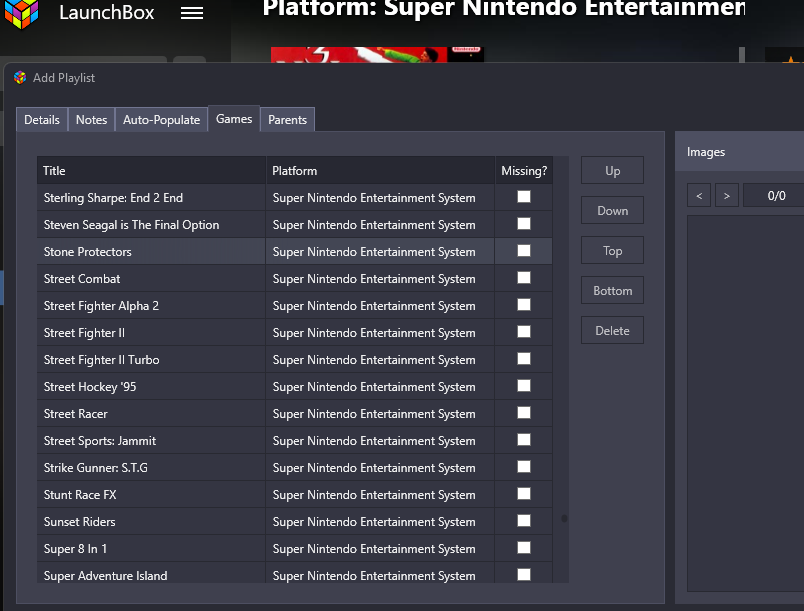Choose the Sunset Riders title
This screenshot has width=804, height=611.
[79, 522]
